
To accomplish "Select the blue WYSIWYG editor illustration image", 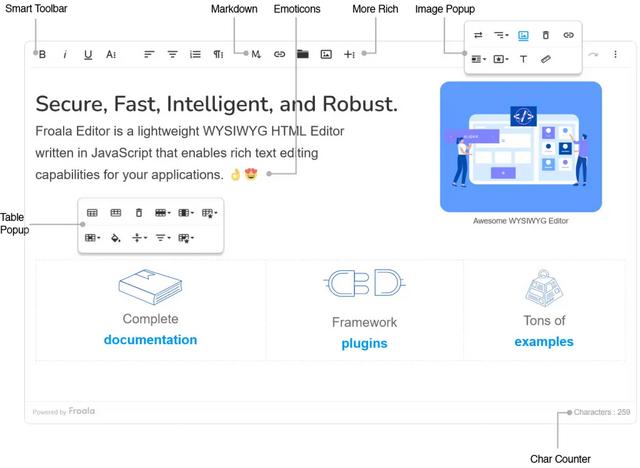I will (521, 146).
